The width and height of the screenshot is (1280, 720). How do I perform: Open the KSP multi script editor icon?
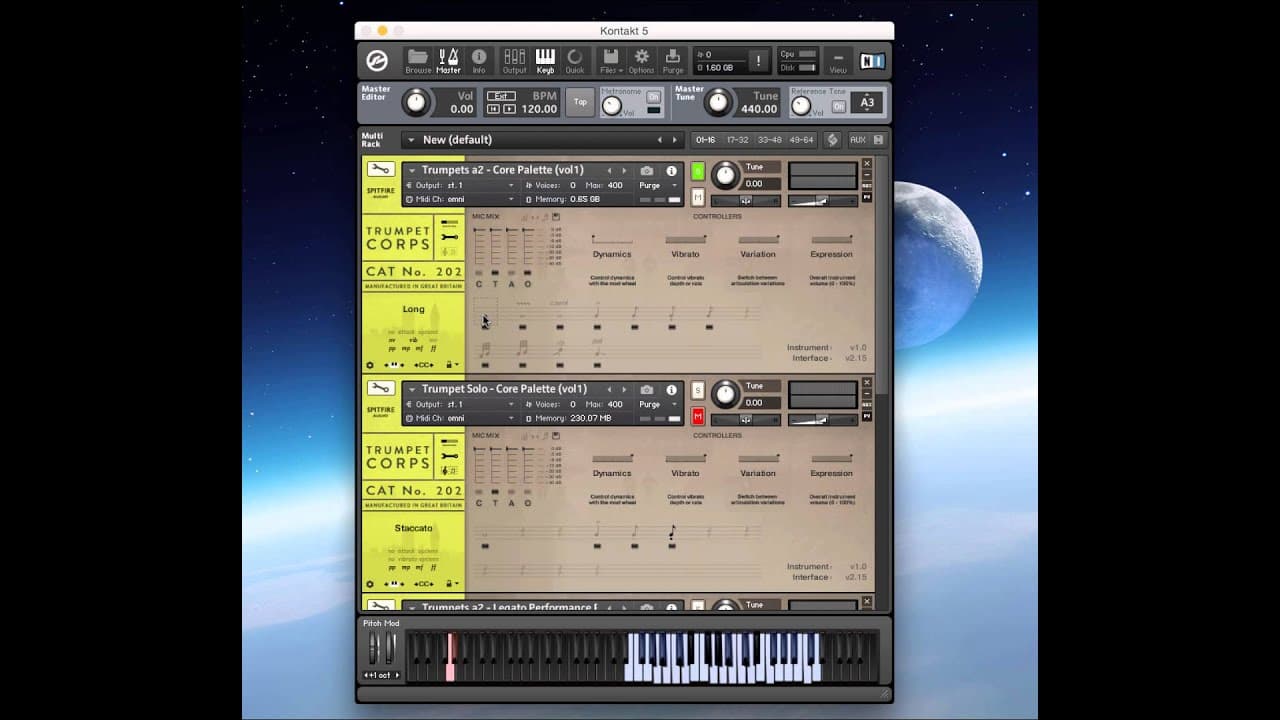(832, 140)
